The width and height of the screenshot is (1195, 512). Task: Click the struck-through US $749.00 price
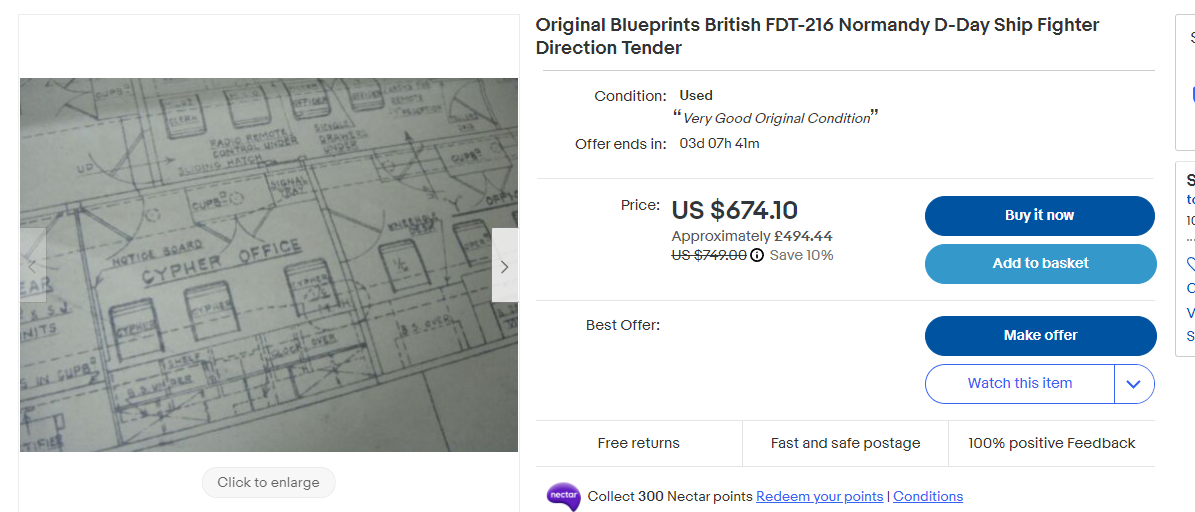[x=709, y=255]
